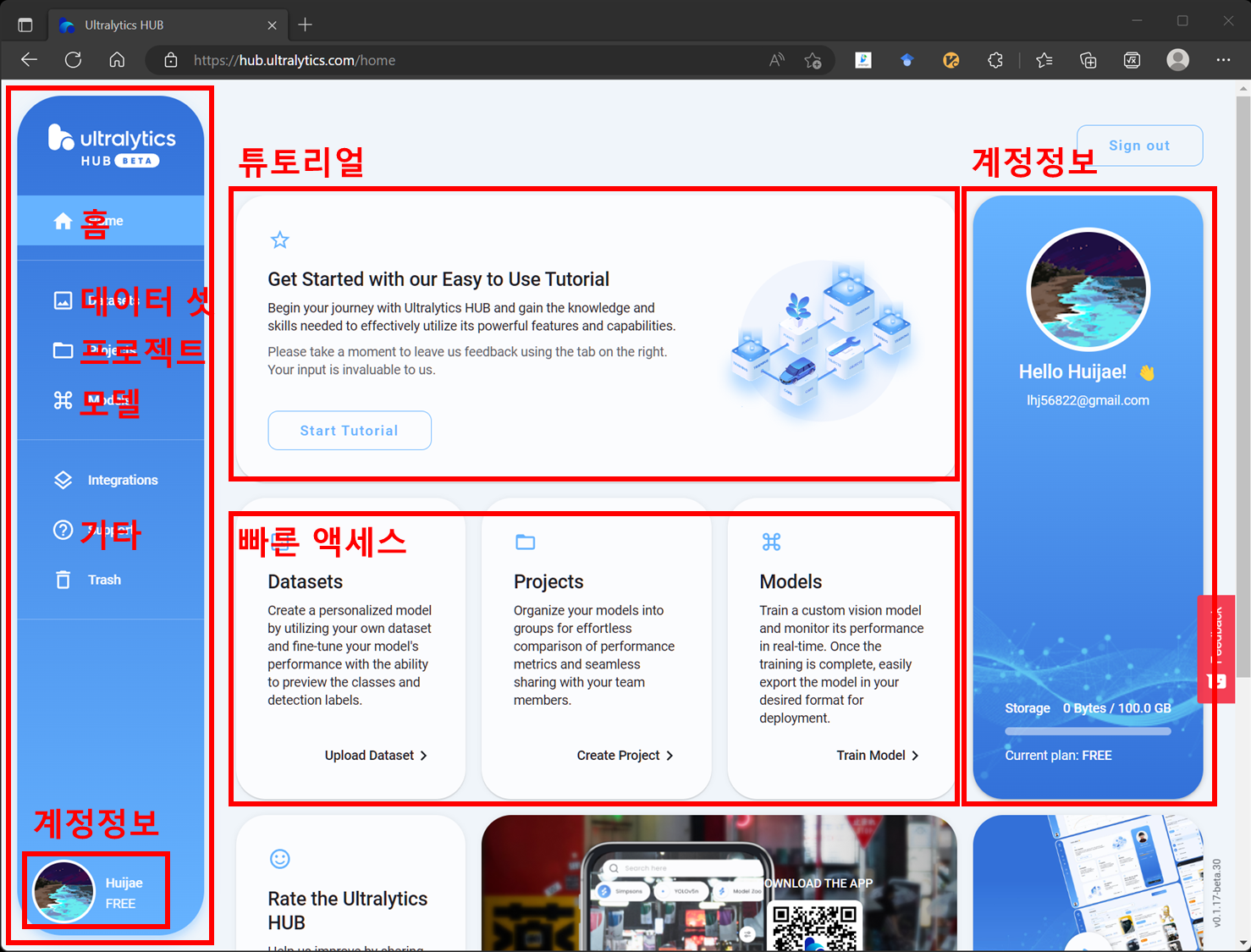Click the blue hexagon extension icon
This screenshot has width=1251, height=952.
(x=907, y=60)
